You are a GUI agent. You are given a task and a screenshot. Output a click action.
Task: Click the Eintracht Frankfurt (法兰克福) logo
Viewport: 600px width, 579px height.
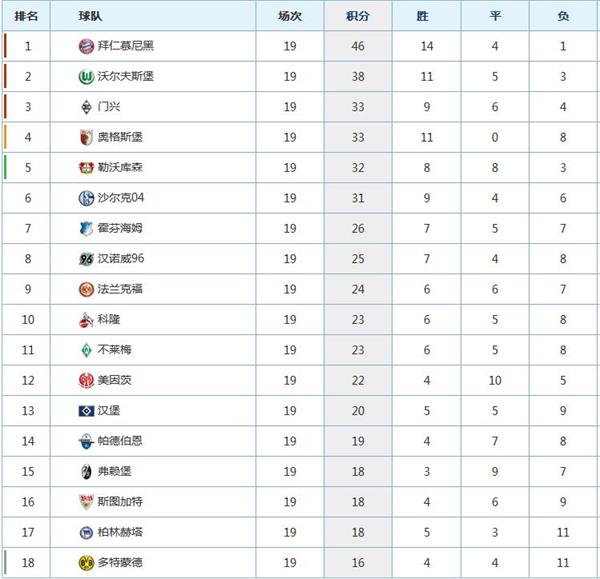86,289
